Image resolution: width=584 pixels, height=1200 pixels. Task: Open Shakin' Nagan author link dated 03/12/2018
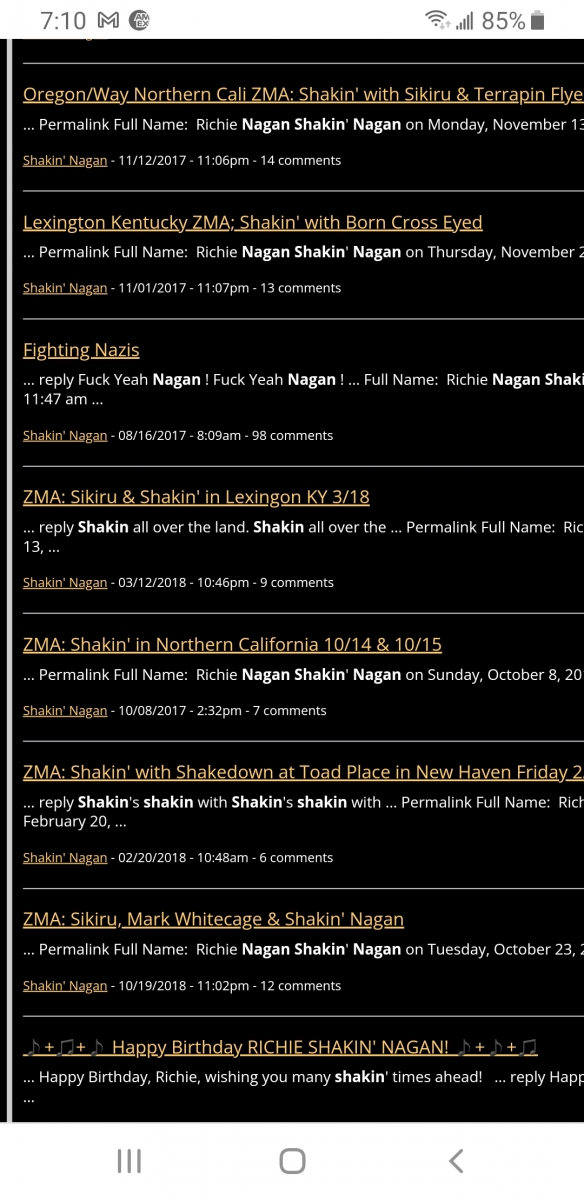65,582
